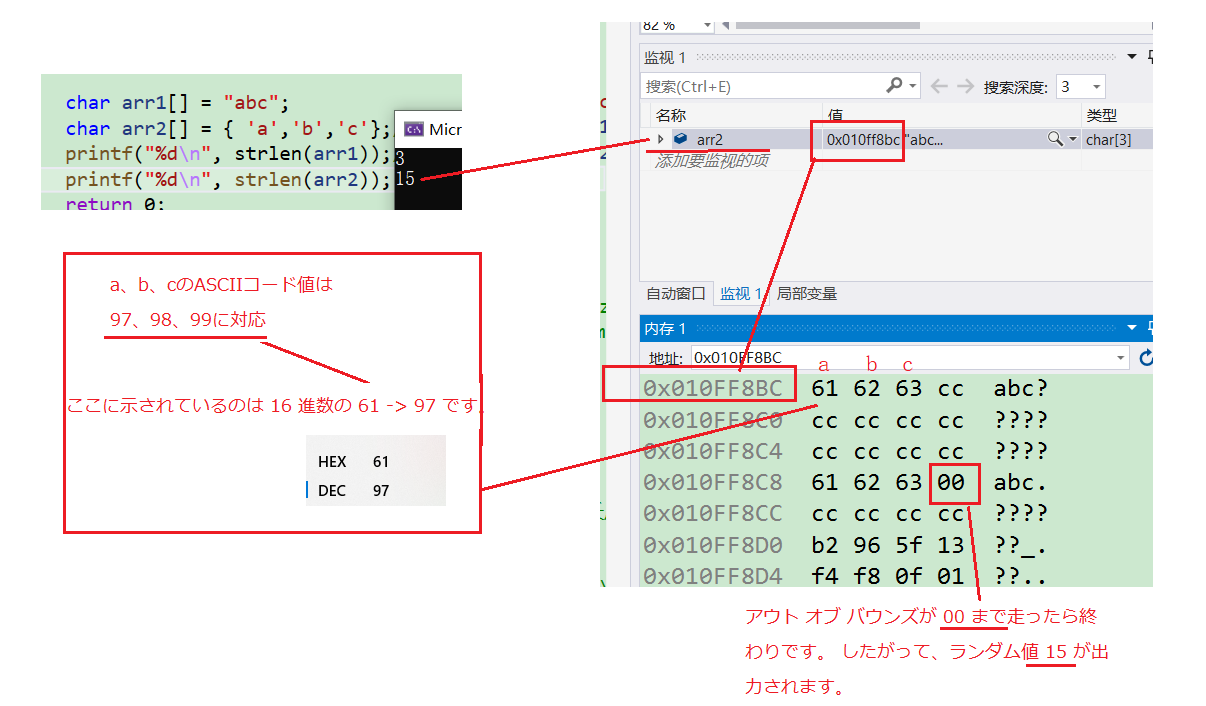Click the watch search input field
The image size is (1206, 706).
760,87
